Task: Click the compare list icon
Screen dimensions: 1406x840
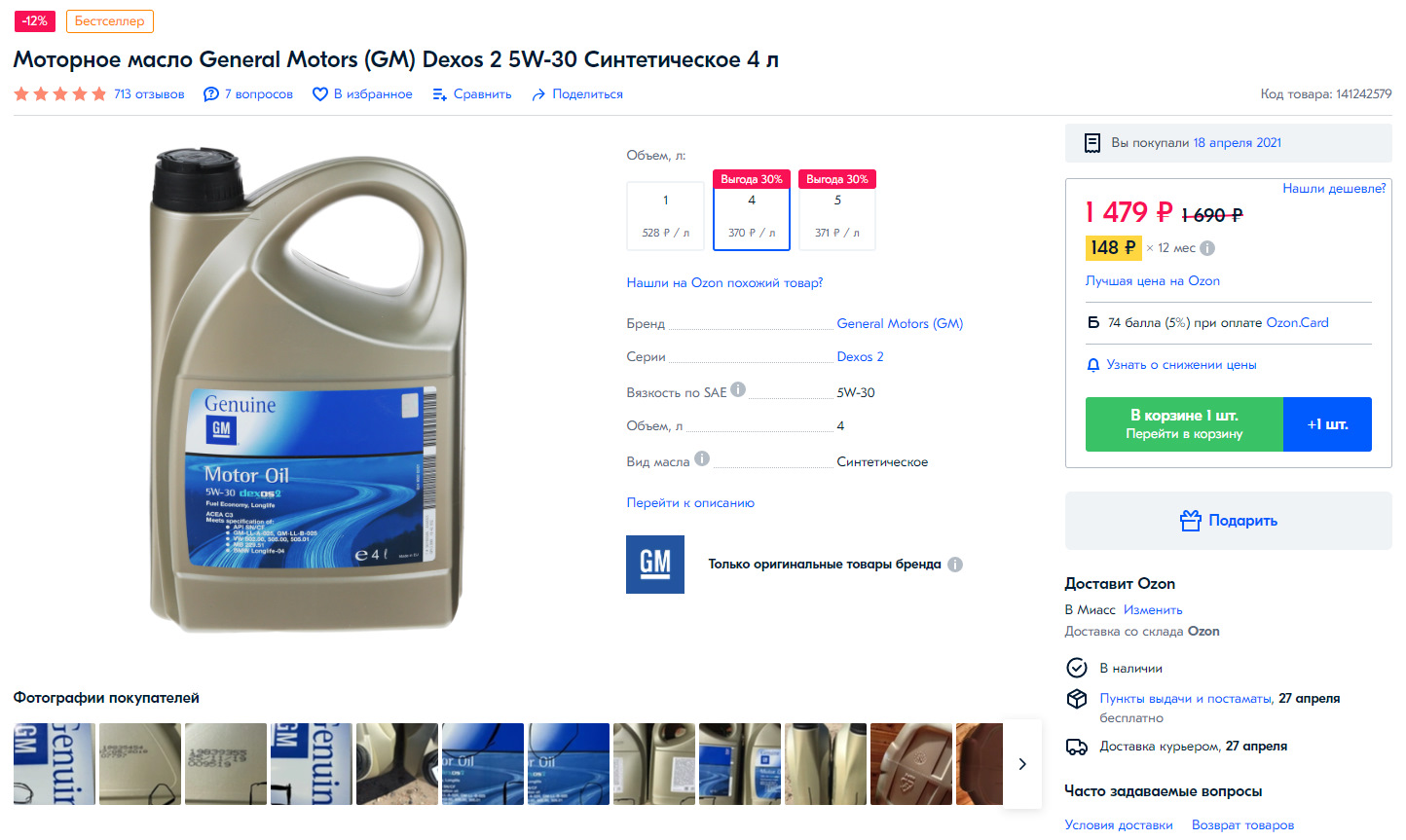Action: (439, 94)
